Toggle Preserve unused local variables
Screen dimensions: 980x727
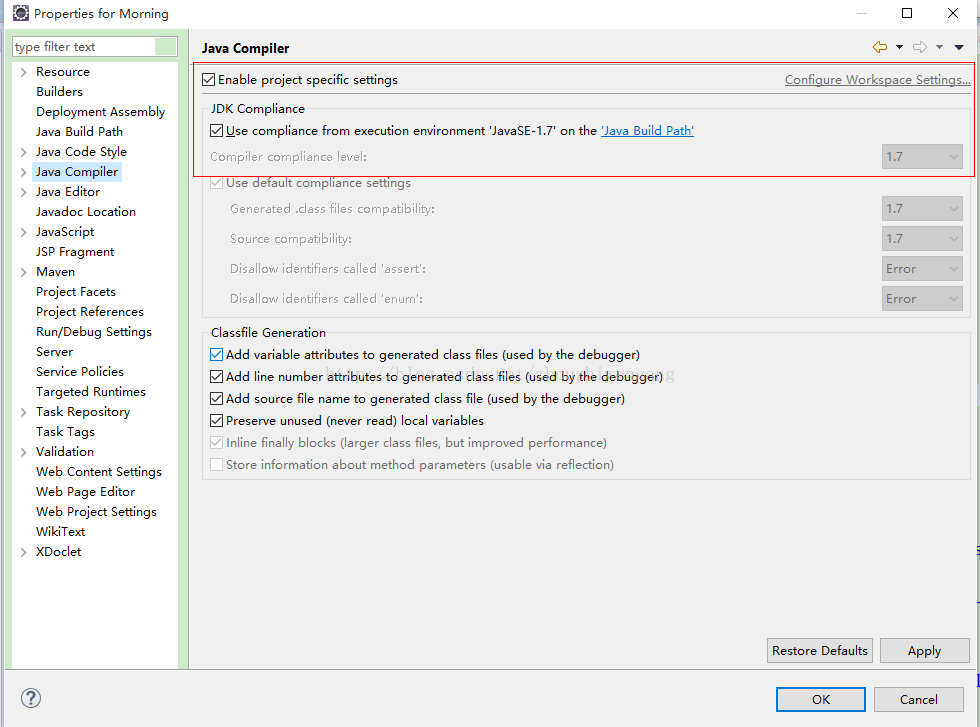(x=216, y=421)
